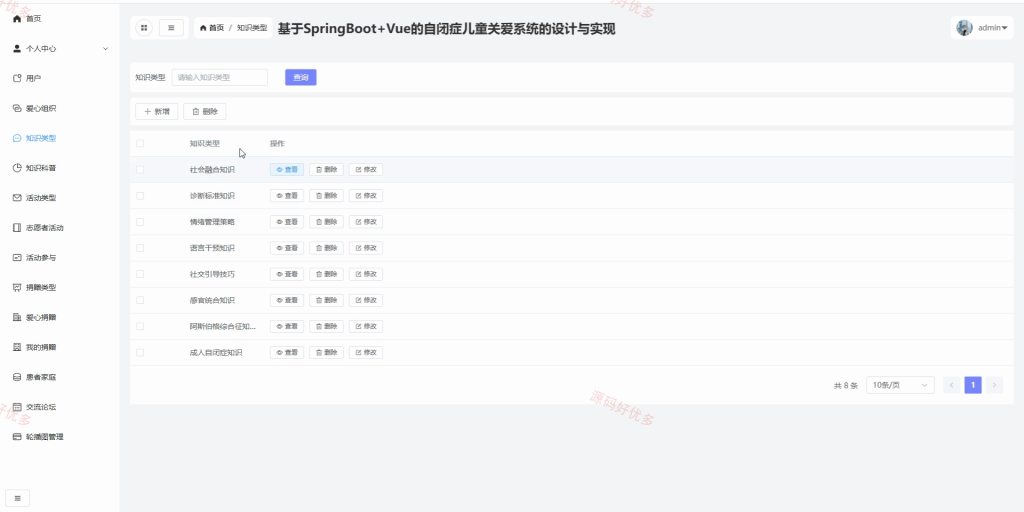Check the 成人自闭症知识 row checkbox
The image size is (1024, 512).
pyautogui.click(x=140, y=353)
